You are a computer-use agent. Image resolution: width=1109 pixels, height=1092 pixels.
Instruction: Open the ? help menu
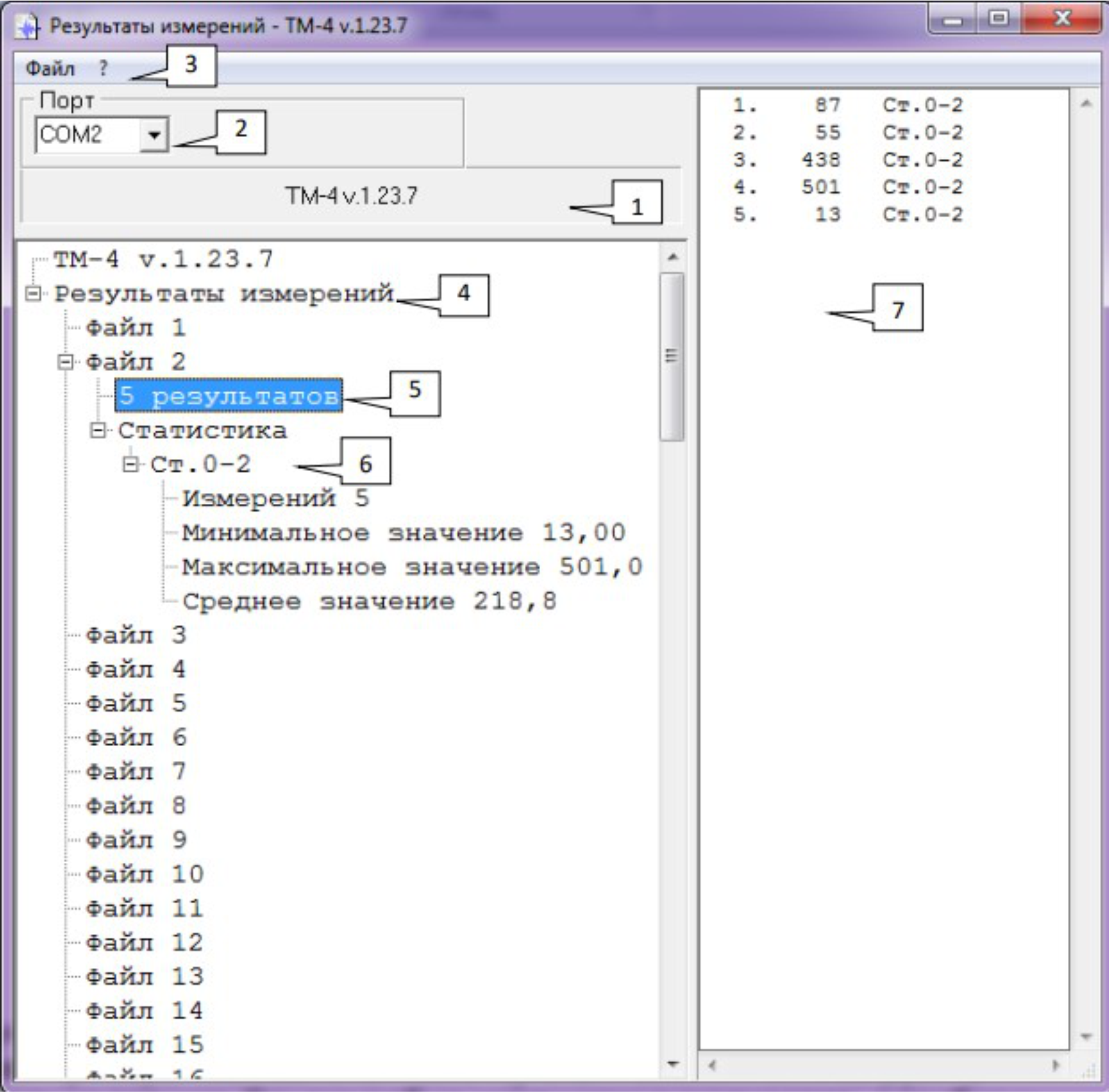103,69
